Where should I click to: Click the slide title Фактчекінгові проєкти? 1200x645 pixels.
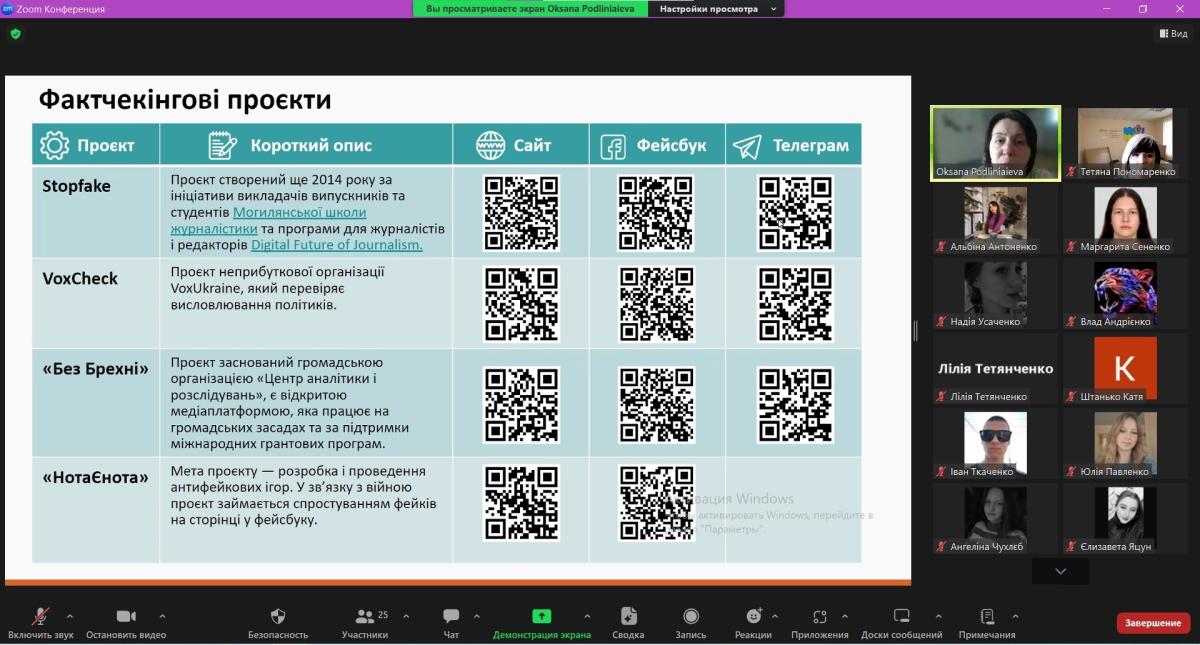(185, 100)
